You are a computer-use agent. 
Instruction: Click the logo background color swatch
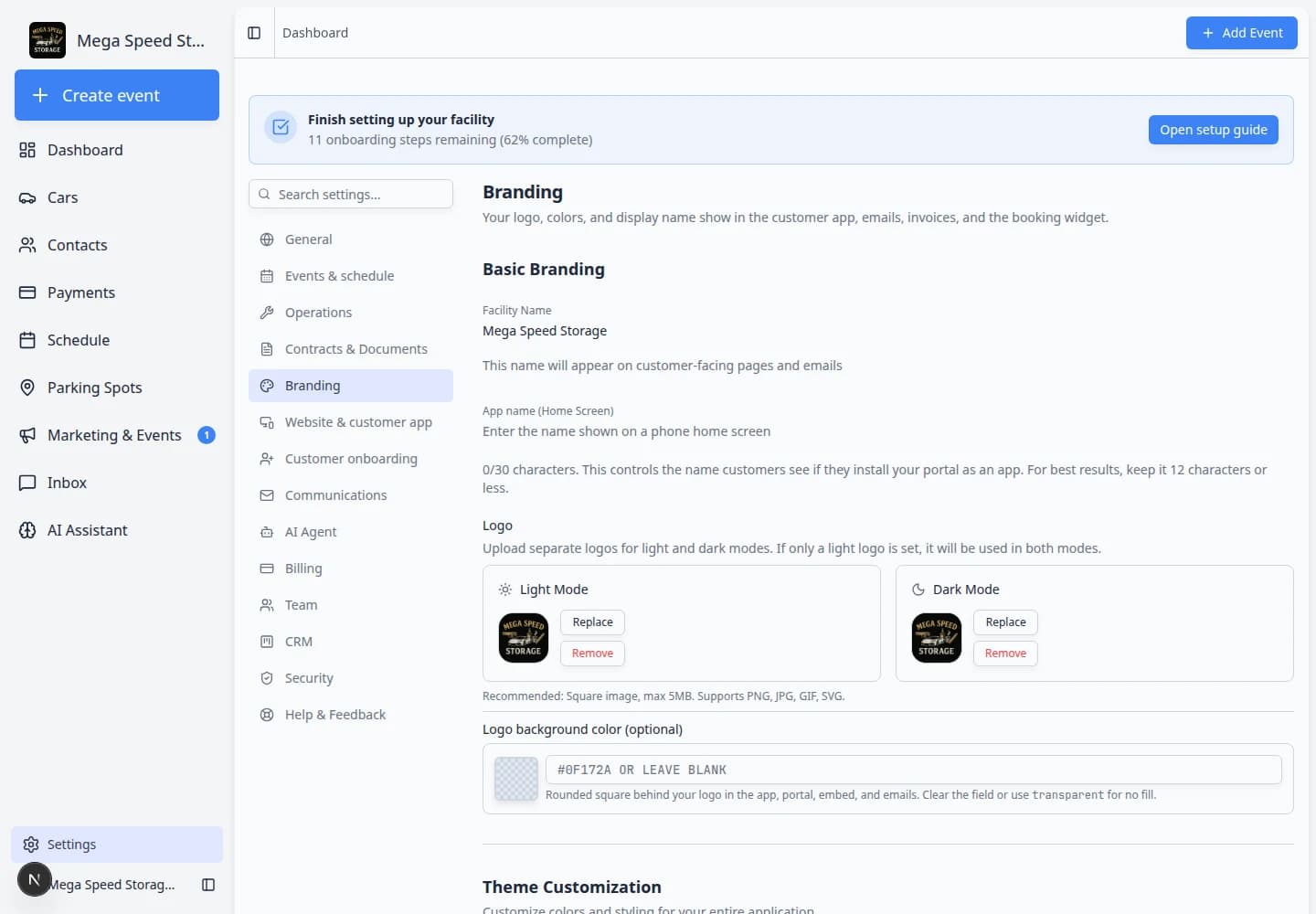516,779
